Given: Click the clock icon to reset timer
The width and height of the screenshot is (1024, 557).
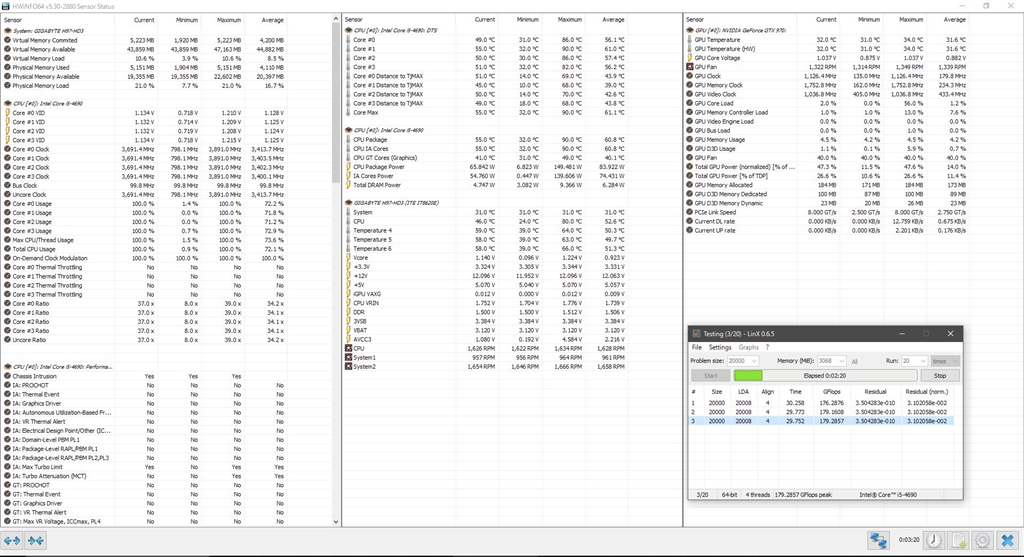Looking at the screenshot, I should point(932,540).
